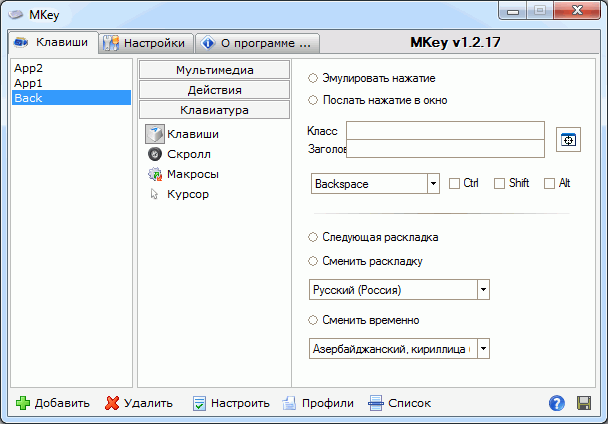
Task: Open the Азербайджанский, кириллица dropdown
Action: click(x=483, y=348)
